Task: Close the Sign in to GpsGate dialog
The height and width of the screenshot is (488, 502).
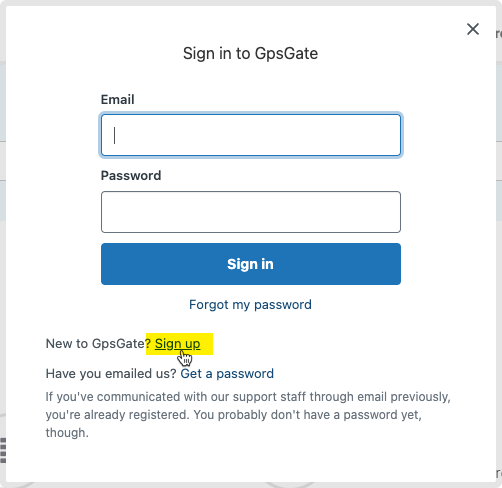Action: pyautogui.click(x=473, y=29)
